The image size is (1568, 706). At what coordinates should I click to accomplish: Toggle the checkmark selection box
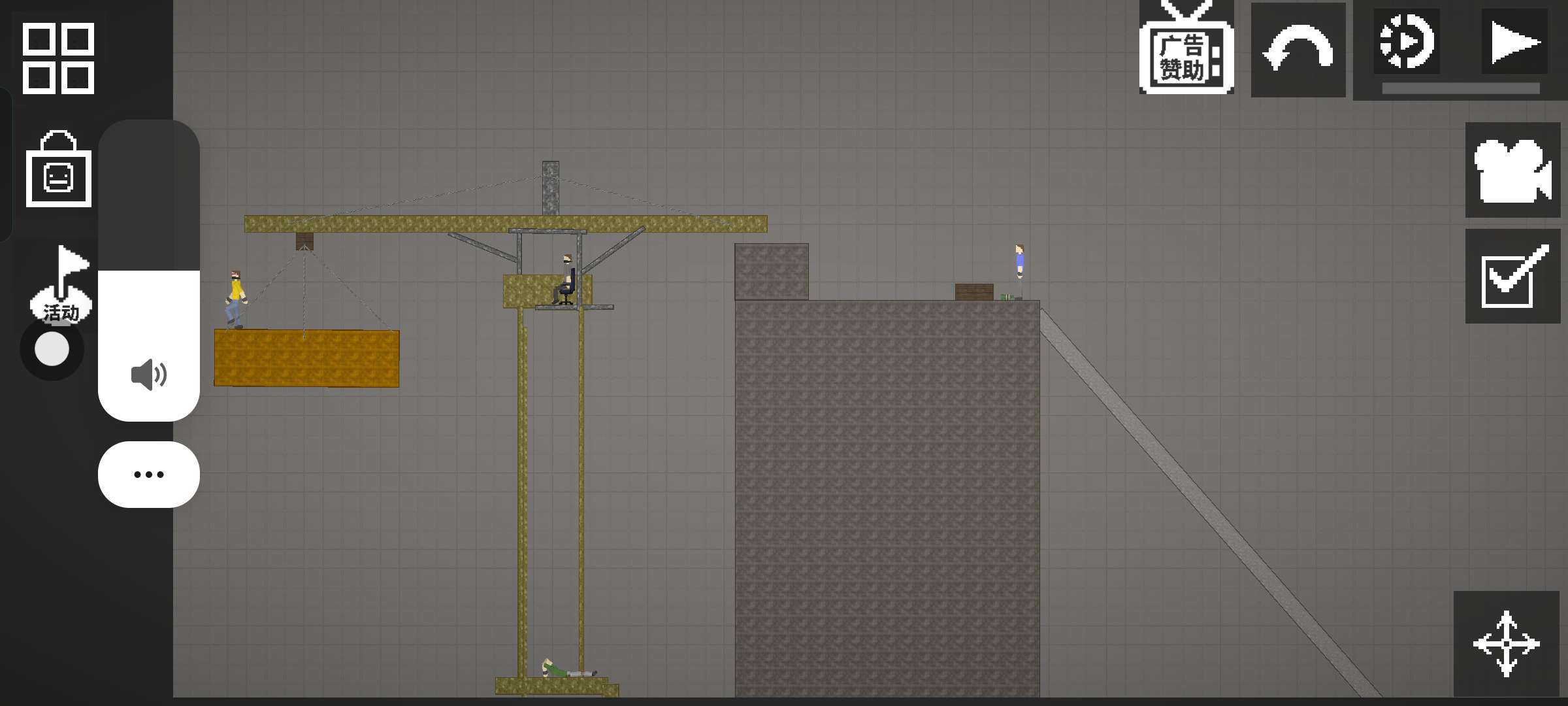[x=1512, y=277]
